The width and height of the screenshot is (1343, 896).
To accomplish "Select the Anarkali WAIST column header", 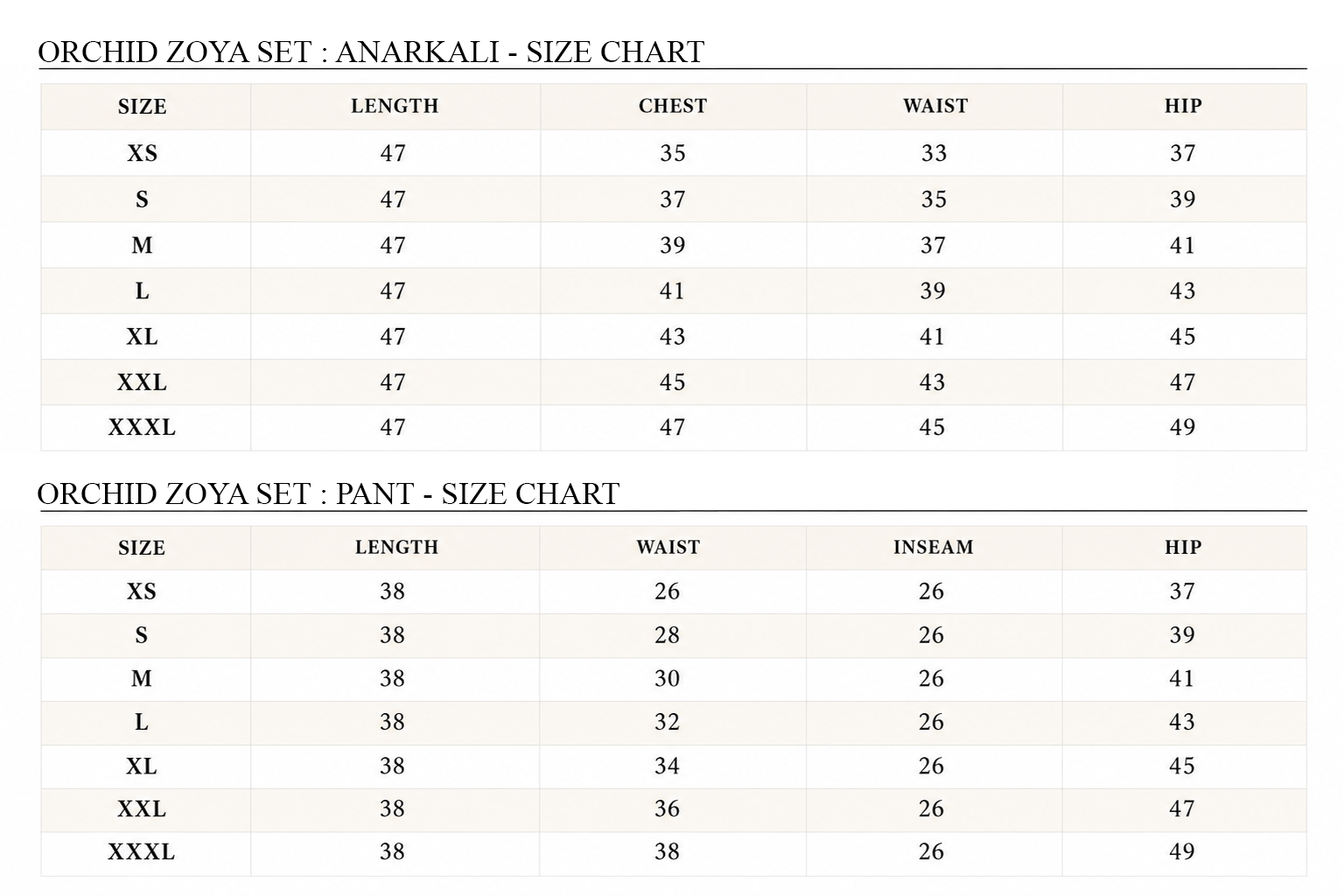I will [x=935, y=106].
